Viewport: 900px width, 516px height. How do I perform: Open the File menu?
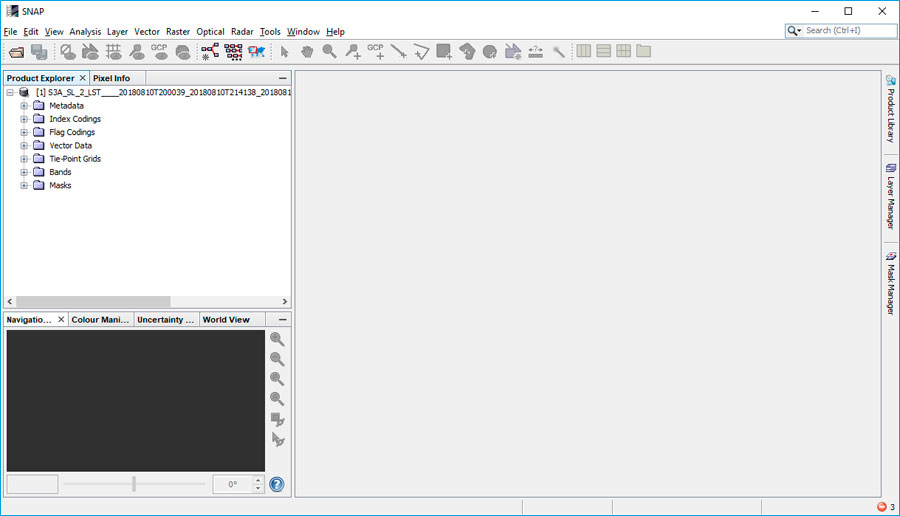tap(10, 32)
